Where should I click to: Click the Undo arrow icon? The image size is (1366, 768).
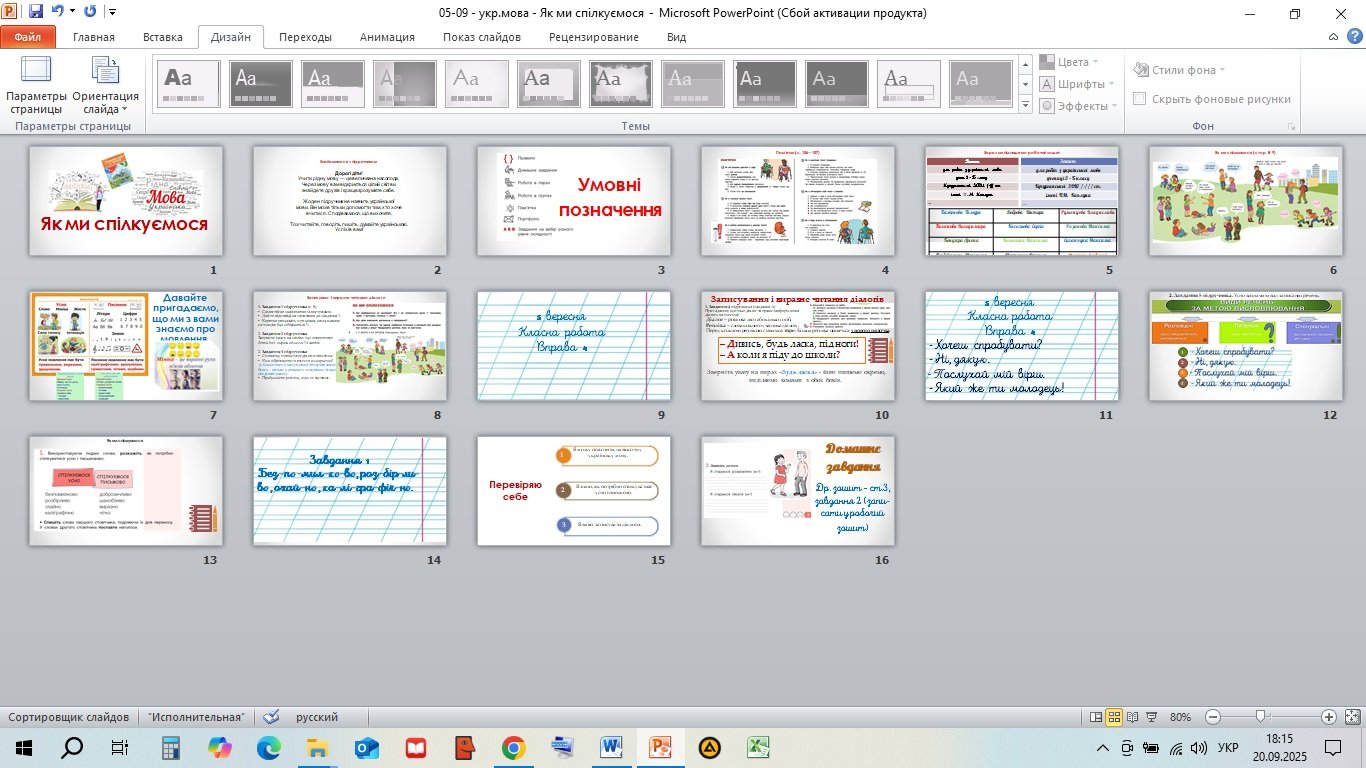pyautogui.click(x=57, y=13)
